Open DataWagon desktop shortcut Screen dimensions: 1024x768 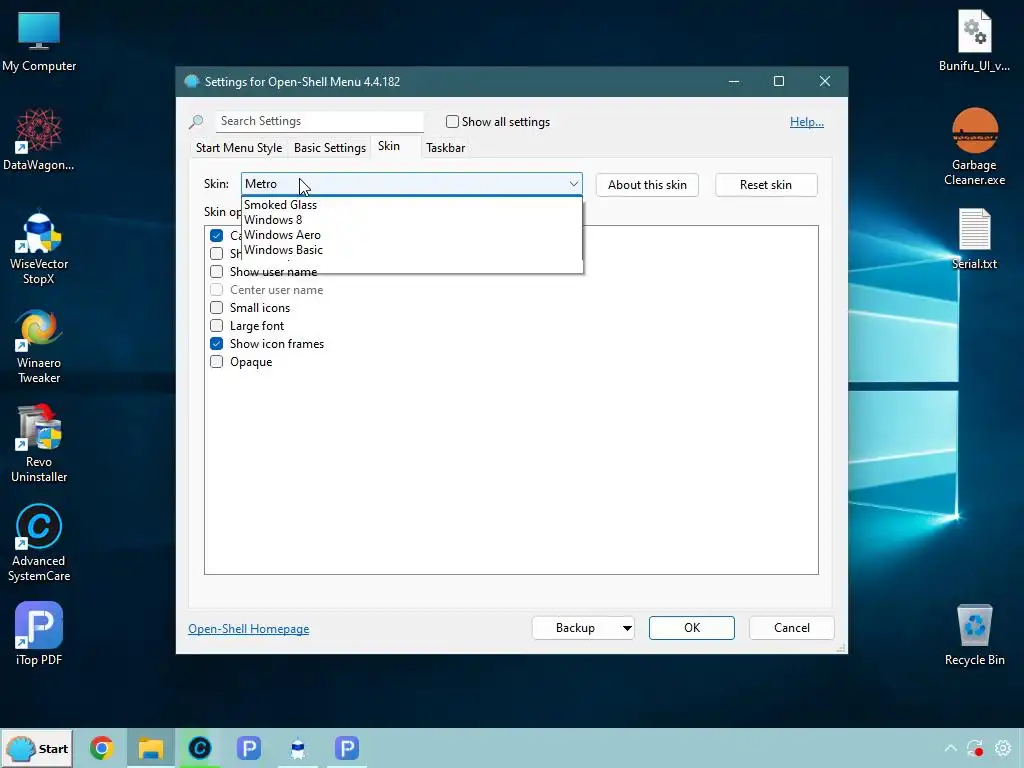pos(39,140)
